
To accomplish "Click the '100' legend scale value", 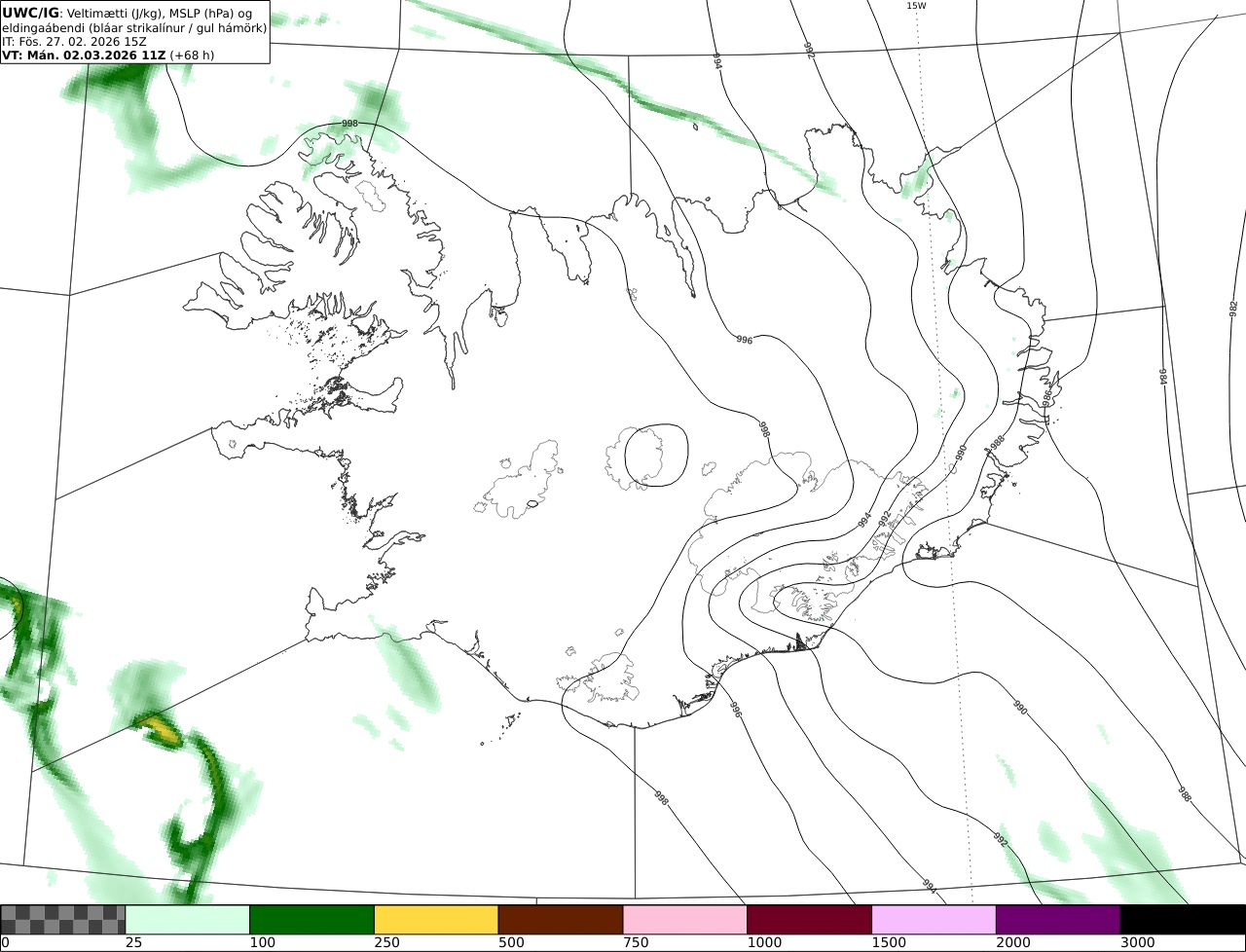I will pyautogui.click(x=262, y=943).
